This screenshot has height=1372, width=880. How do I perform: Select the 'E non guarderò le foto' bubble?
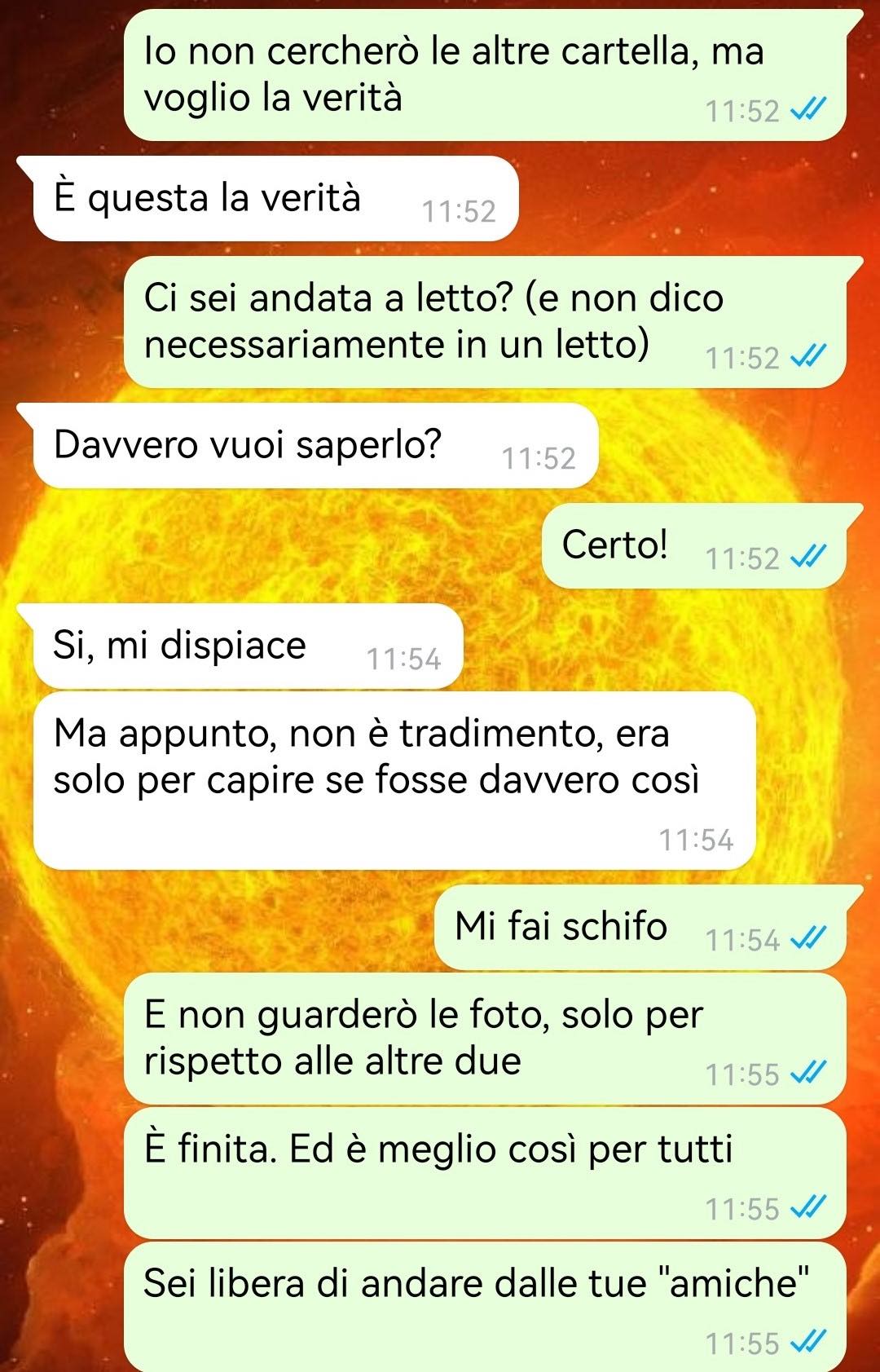click(x=485, y=1038)
